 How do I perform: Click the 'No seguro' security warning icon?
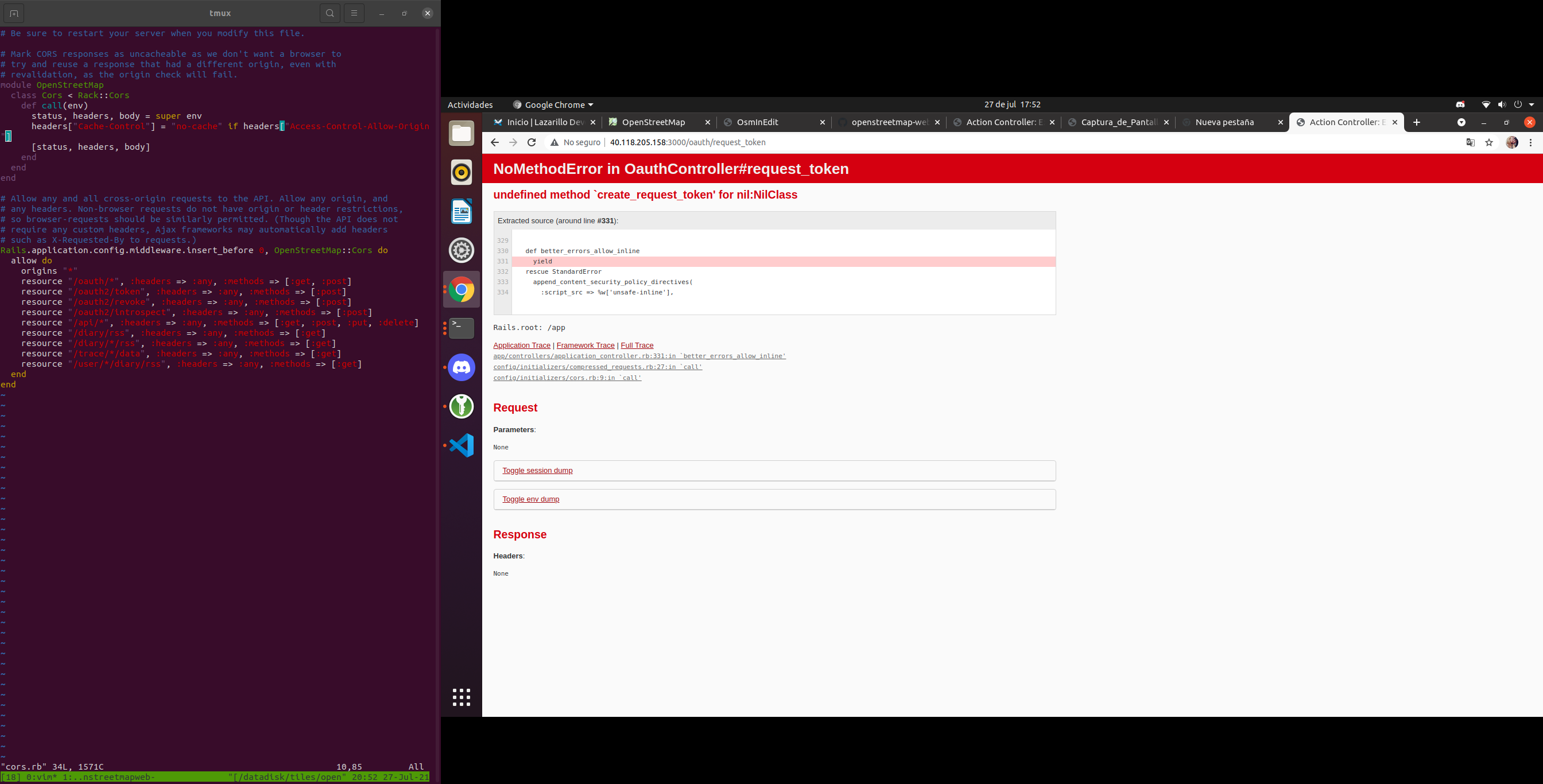pos(555,142)
